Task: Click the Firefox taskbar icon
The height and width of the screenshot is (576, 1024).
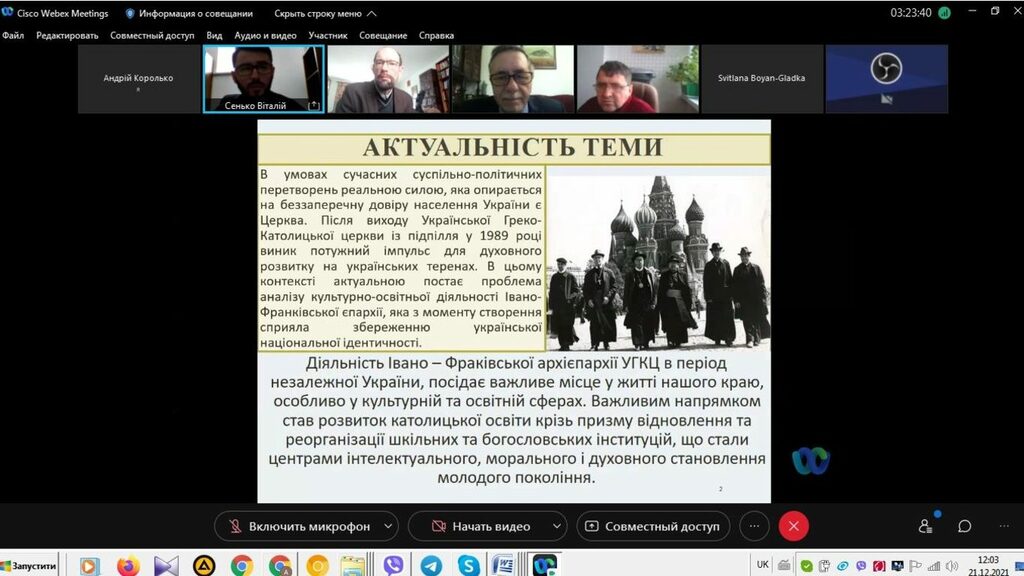Action: (x=128, y=566)
